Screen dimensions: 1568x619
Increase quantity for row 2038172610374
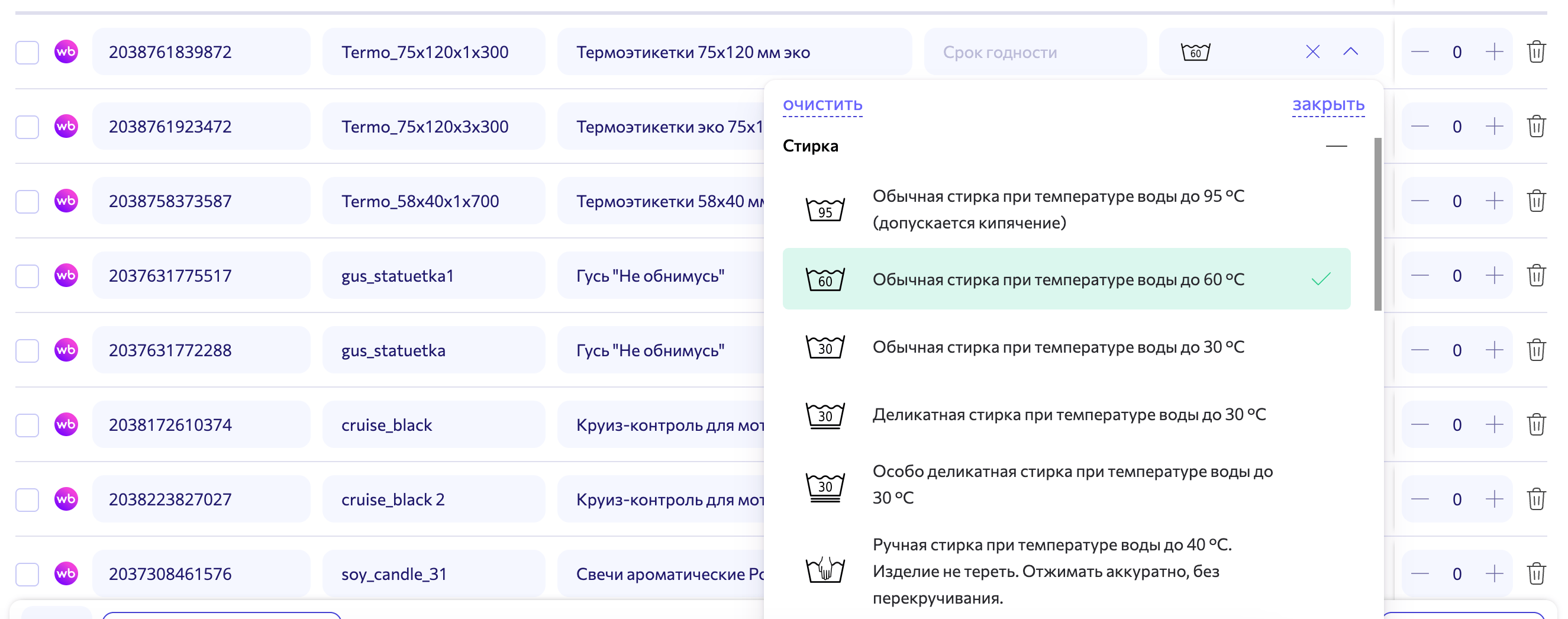[1495, 425]
